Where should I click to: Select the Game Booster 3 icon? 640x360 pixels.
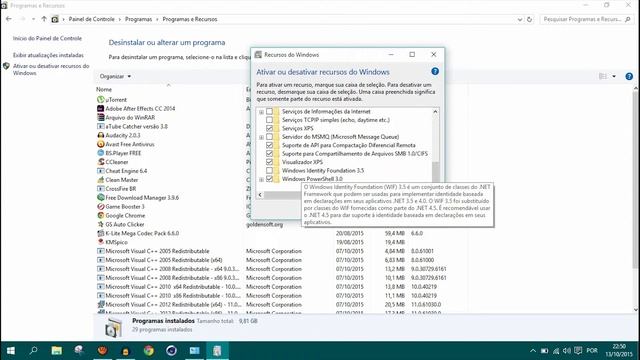100,207
